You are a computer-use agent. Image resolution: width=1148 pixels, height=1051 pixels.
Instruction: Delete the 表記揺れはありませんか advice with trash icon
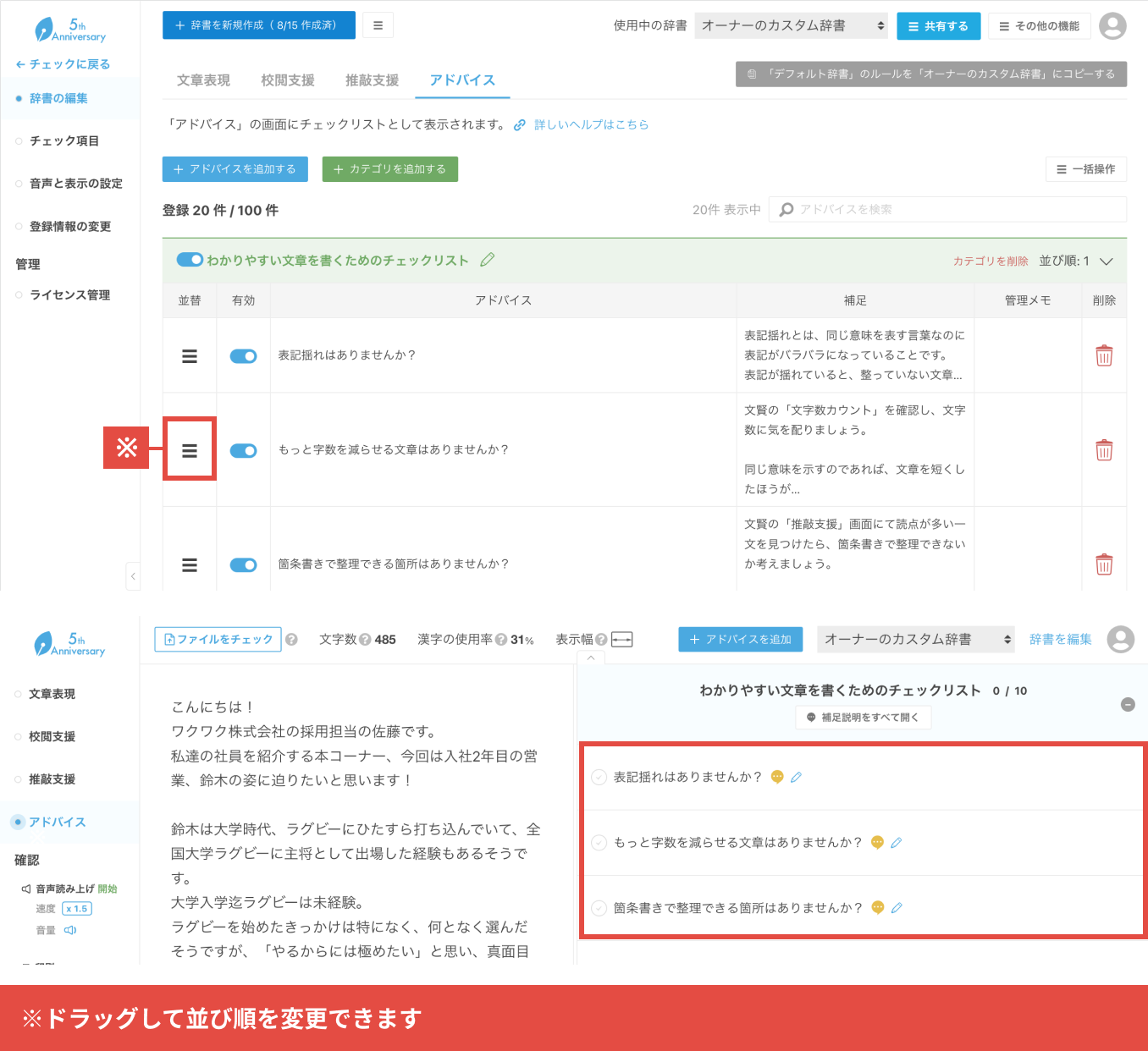pyautogui.click(x=1104, y=355)
